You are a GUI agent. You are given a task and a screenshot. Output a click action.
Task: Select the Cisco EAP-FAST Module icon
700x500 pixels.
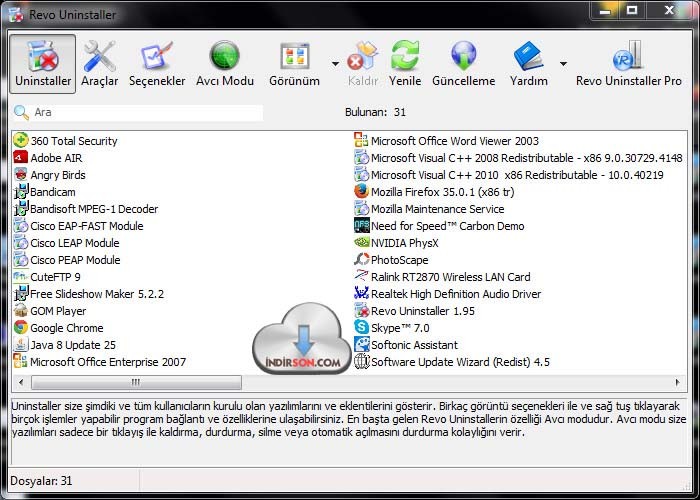[21, 225]
